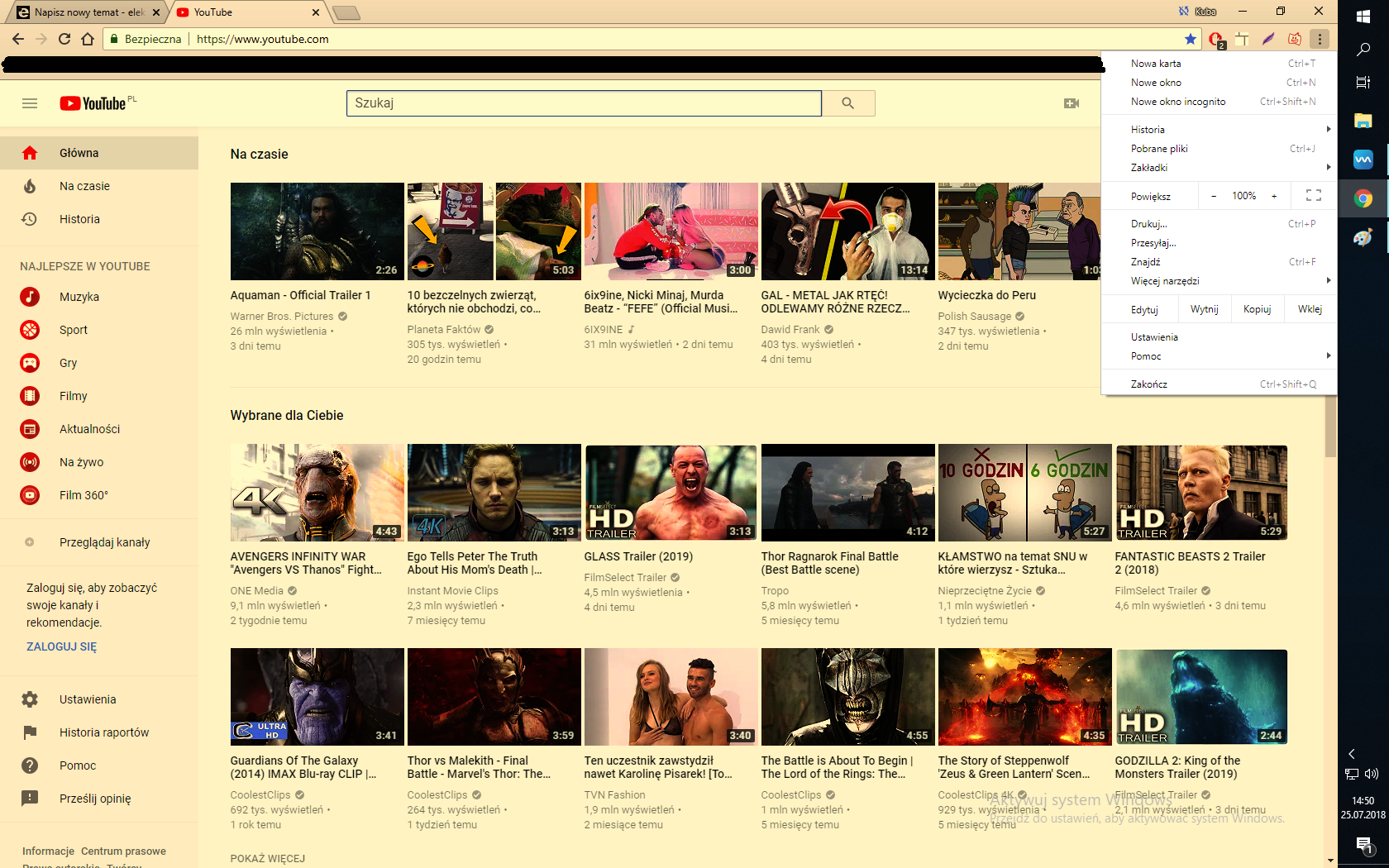Open the Centrum prasowe footer link
This screenshot has height=868, width=1389.
click(123, 851)
